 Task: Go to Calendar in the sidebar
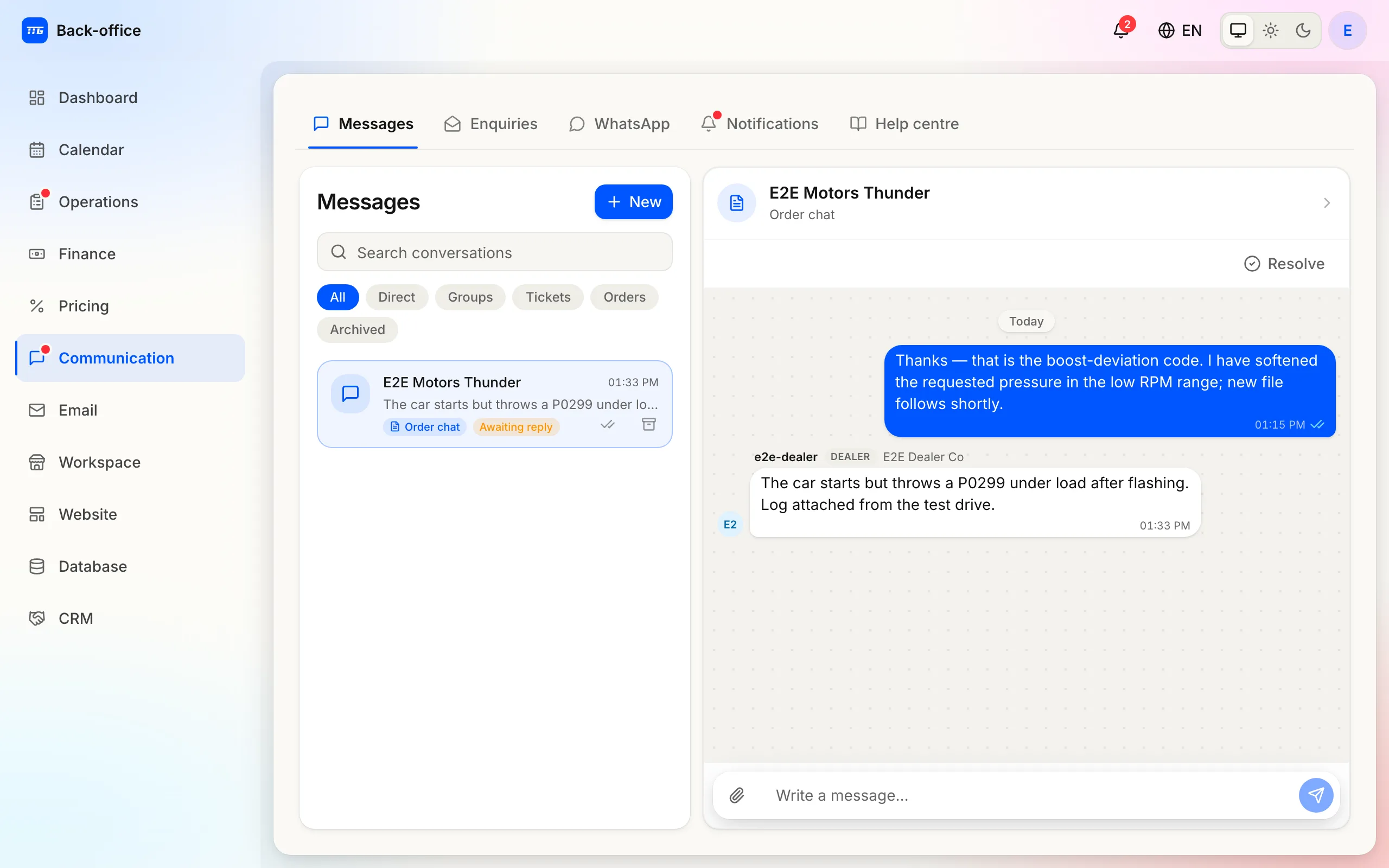[131, 150]
